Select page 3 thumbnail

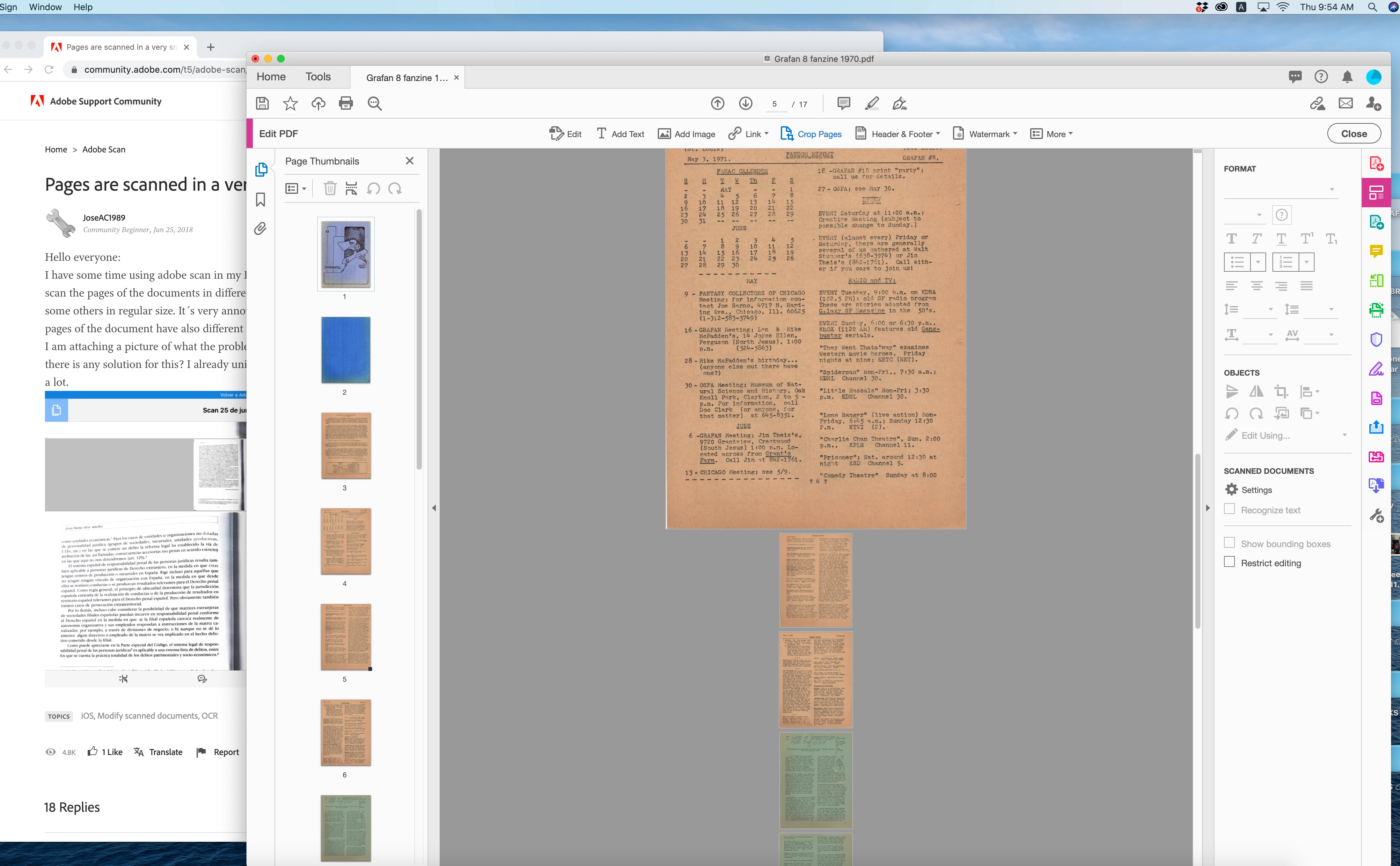coord(346,446)
